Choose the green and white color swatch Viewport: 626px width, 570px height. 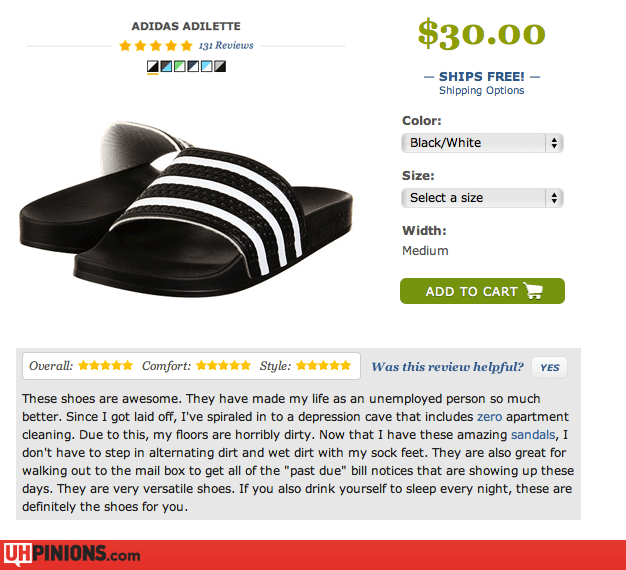[x=180, y=67]
